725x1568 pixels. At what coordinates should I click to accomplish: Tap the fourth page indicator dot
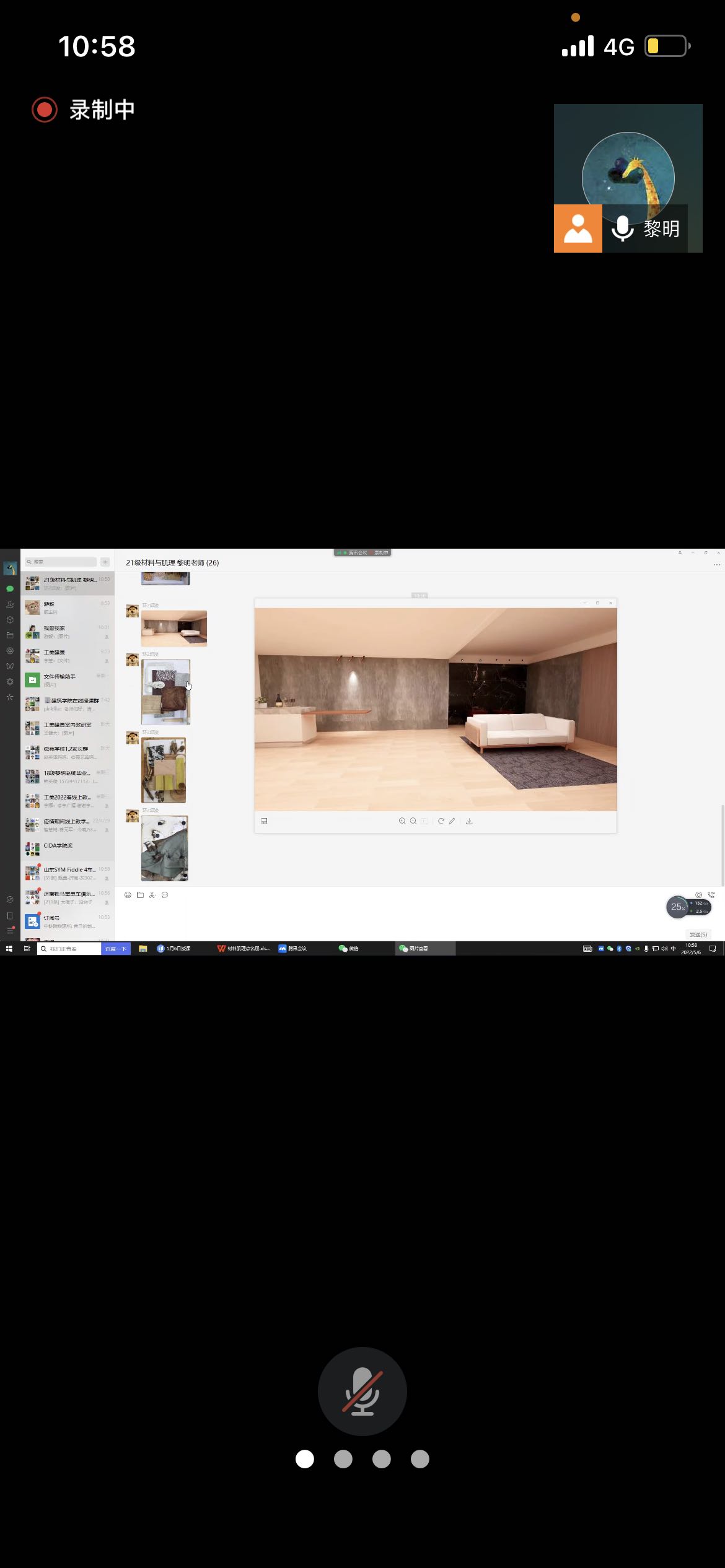pyautogui.click(x=420, y=1459)
